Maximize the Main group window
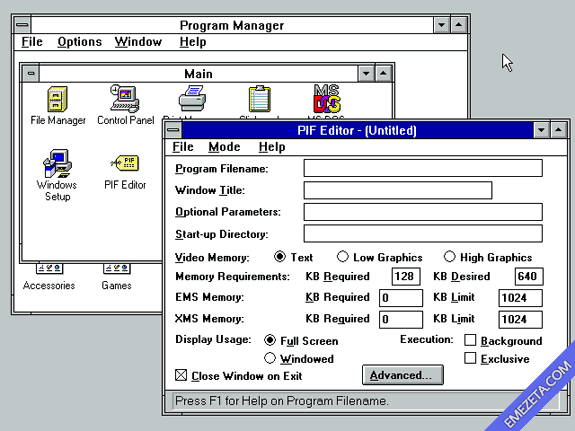The image size is (575, 431). tap(383, 74)
